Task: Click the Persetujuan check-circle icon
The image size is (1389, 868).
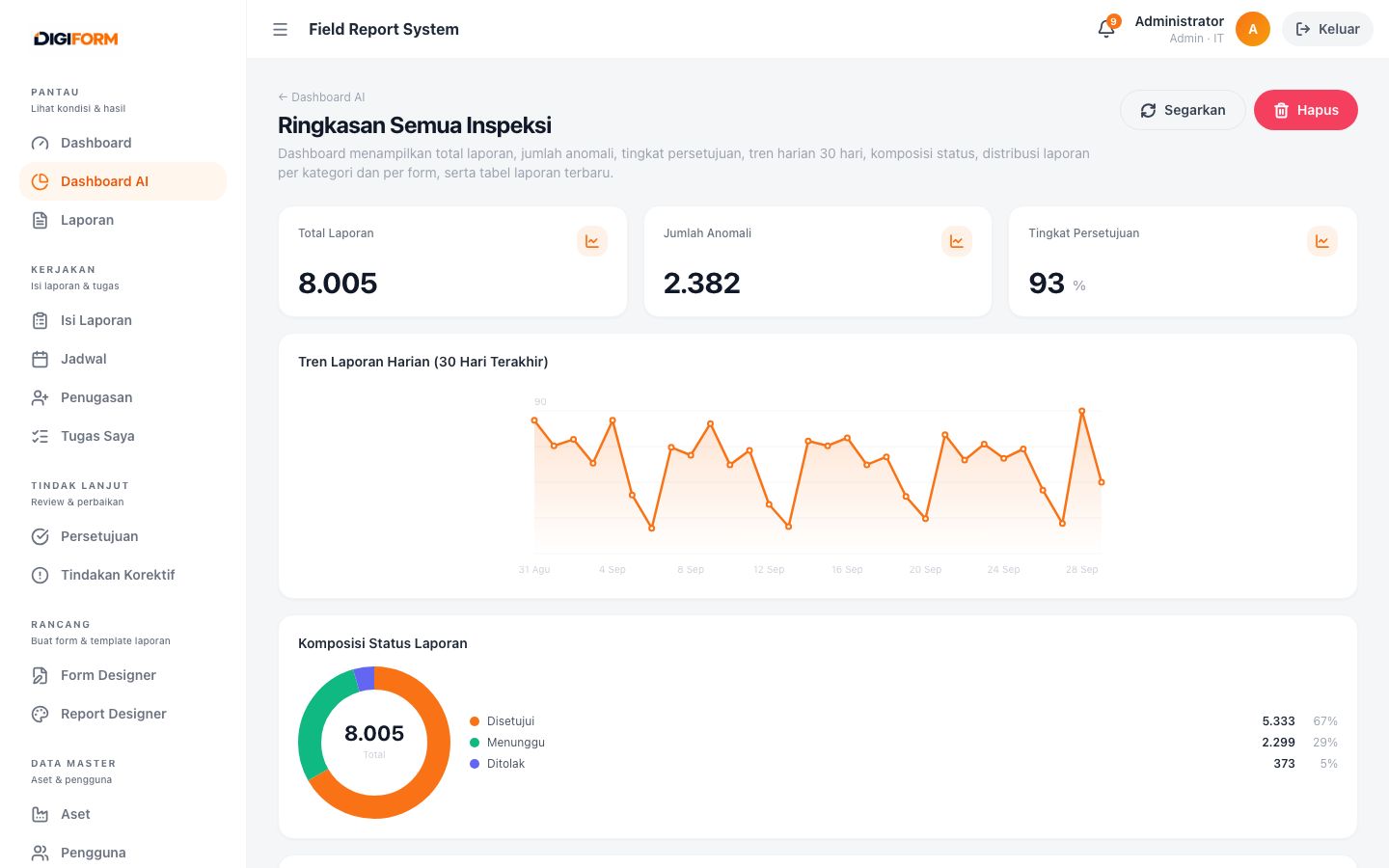Action: click(x=40, y=536)
